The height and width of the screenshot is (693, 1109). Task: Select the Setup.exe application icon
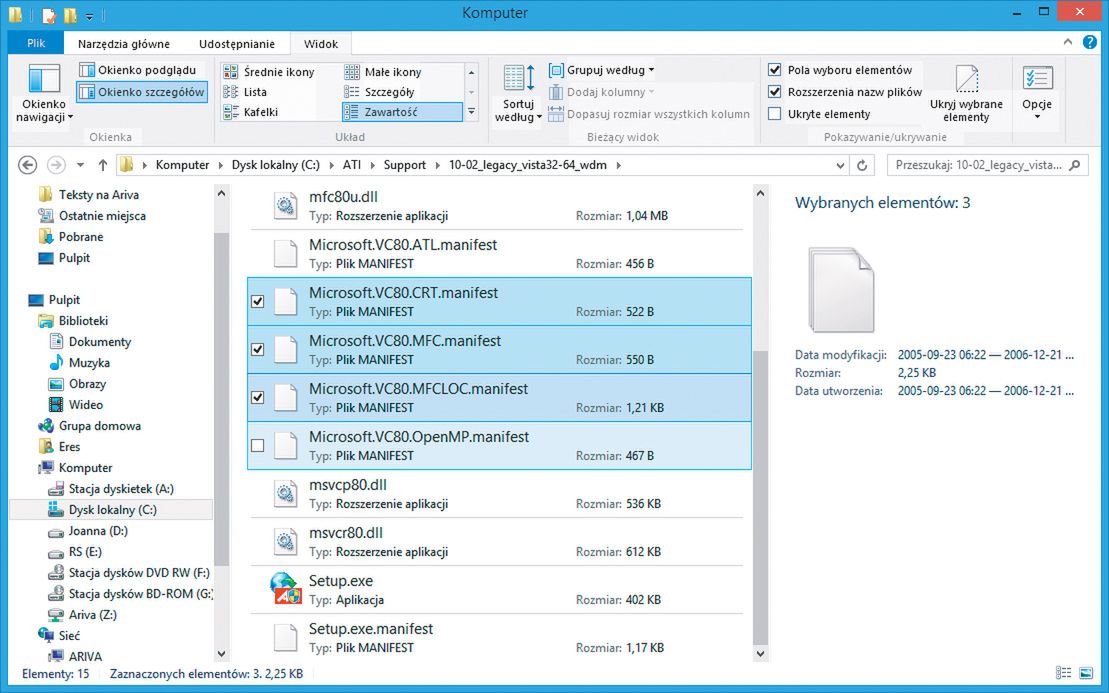pyautogui.click(x=285, y=589)
